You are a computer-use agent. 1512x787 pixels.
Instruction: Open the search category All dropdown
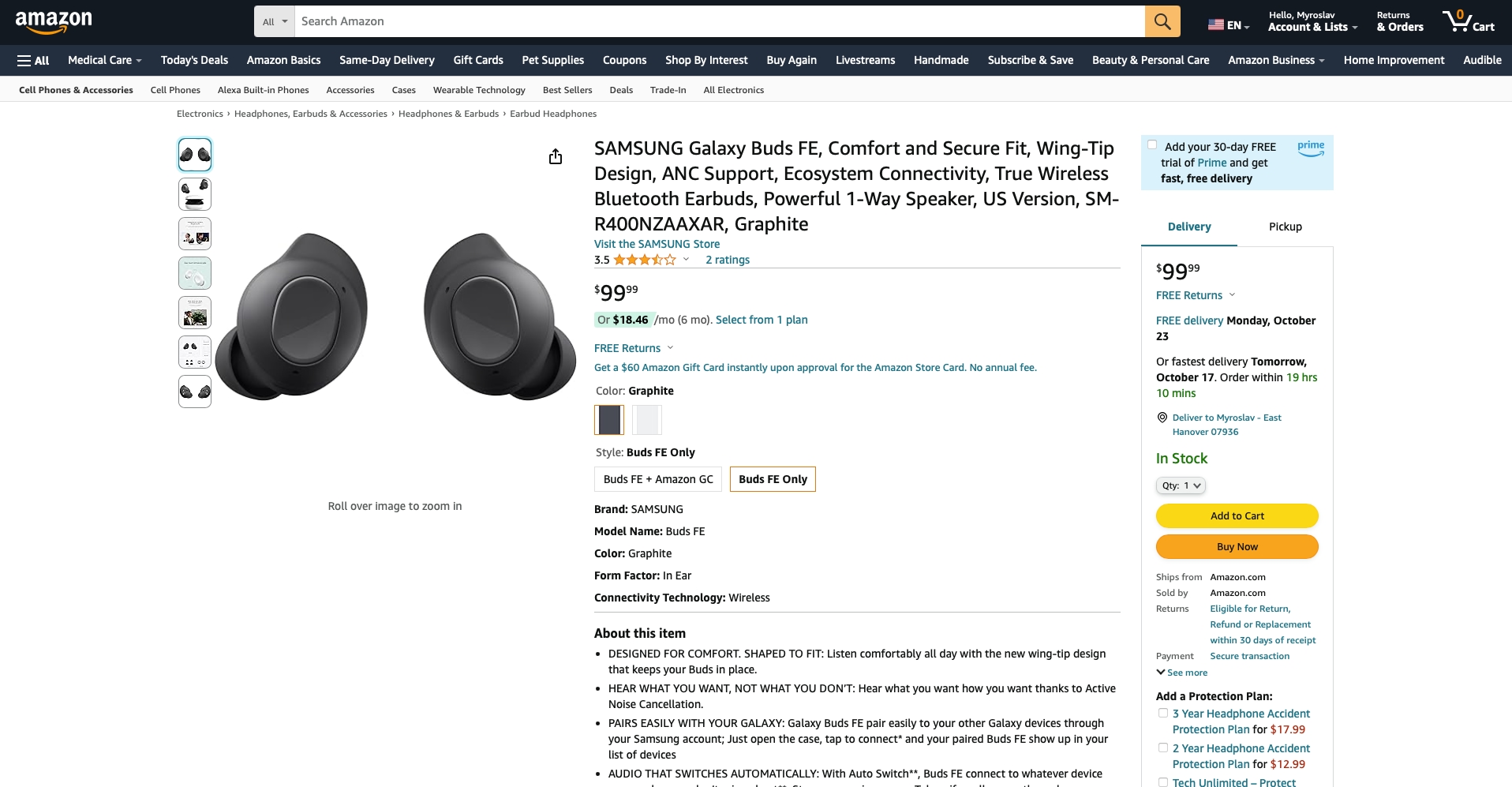click(275, 21)
